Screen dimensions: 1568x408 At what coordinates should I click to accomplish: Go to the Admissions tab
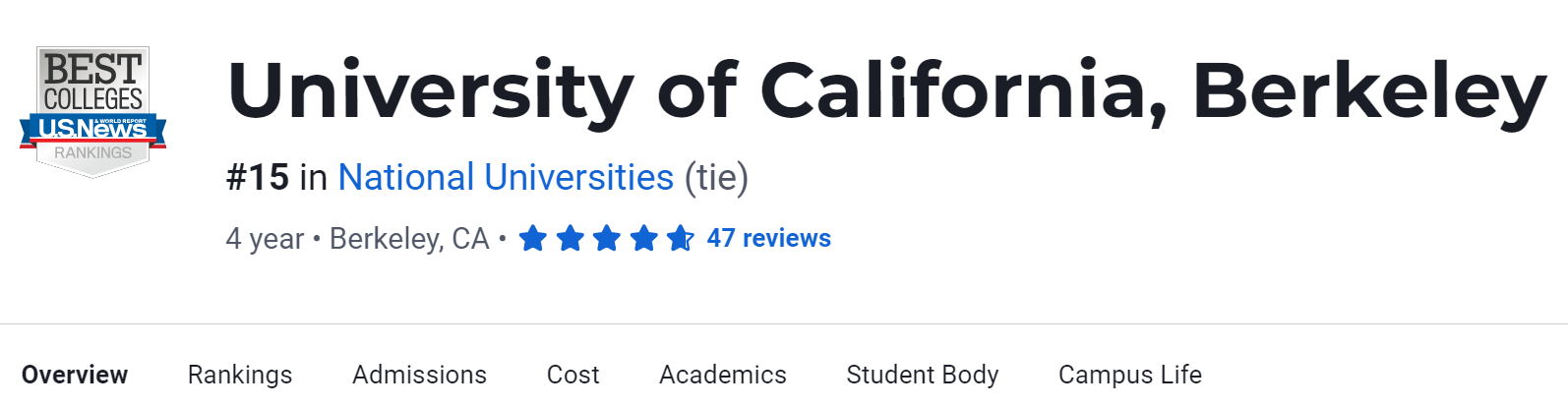419,375
